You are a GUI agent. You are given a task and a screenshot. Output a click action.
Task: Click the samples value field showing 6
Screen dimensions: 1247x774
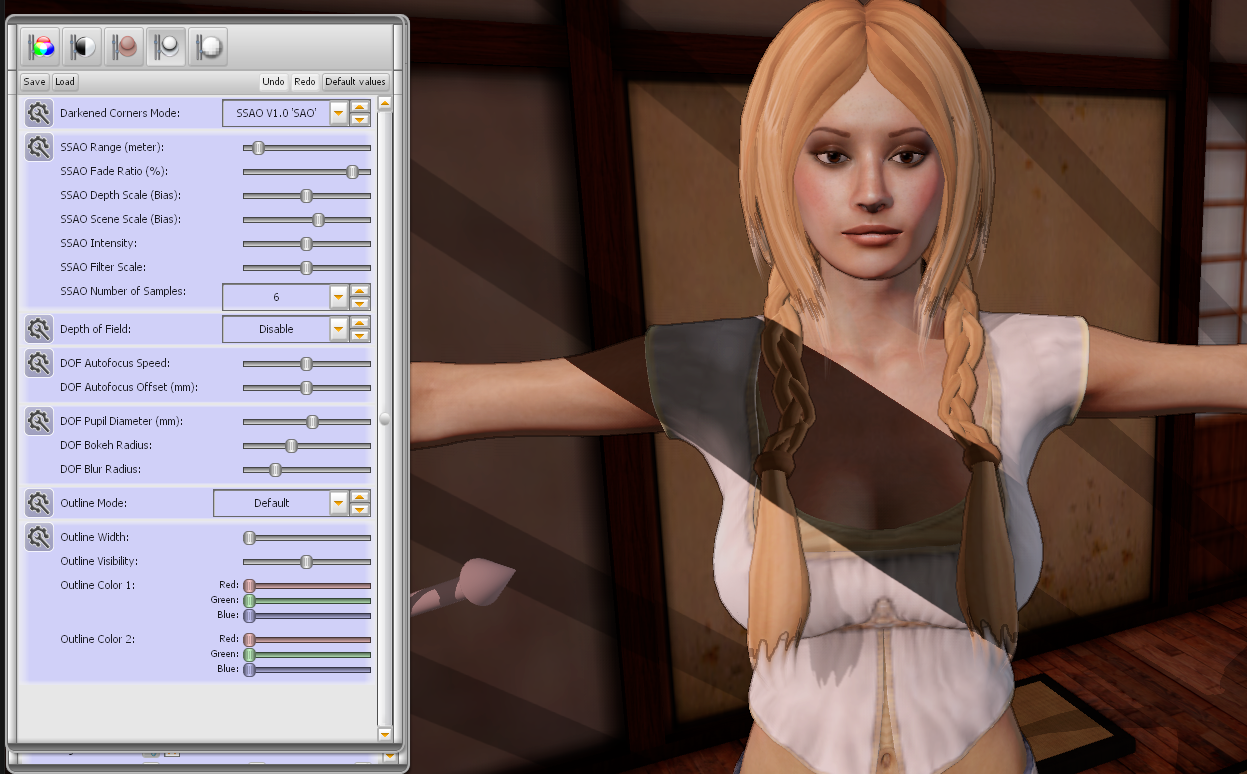pyautogui.click(x=276, y=297)
